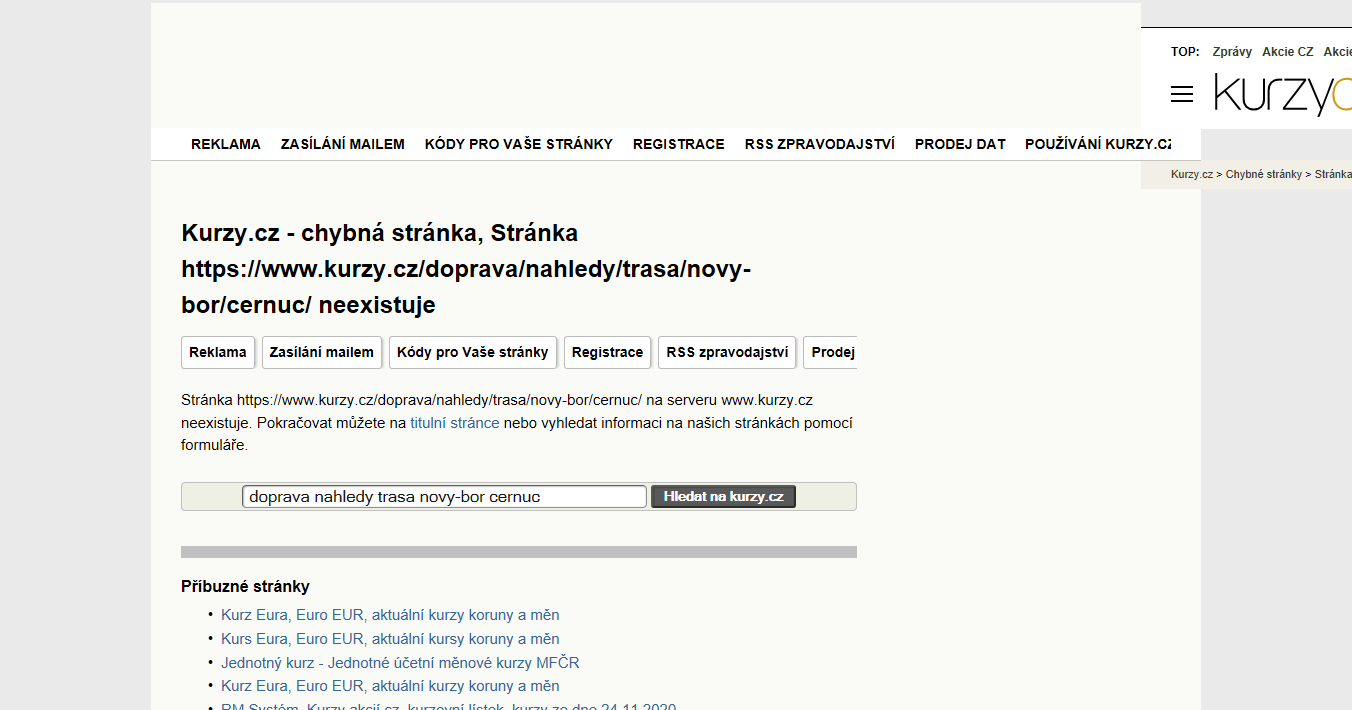Click the partially visible Prodej button
Viewport: 1352px width, 710px height.
830,352
